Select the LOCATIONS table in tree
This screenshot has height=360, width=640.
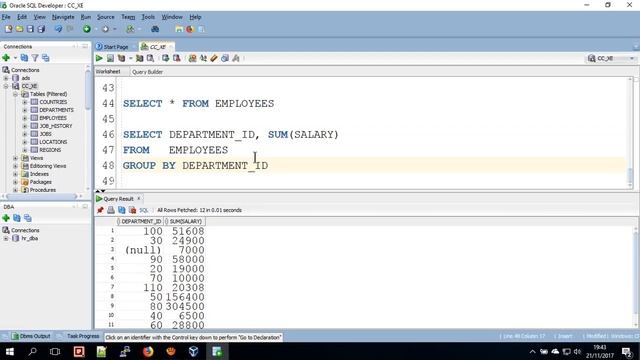53,142
